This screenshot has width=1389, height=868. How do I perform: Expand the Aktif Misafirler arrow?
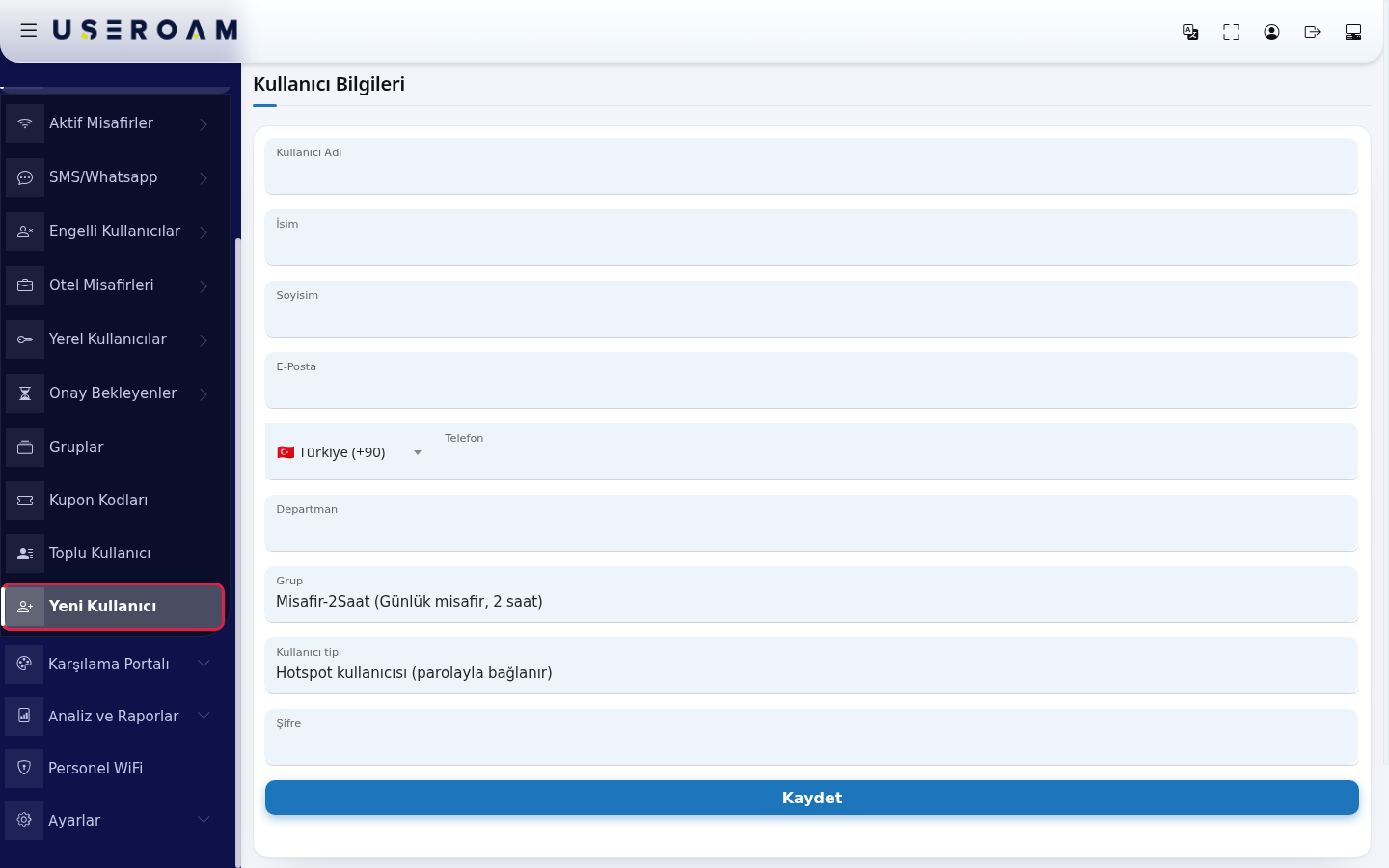[204, 123]
